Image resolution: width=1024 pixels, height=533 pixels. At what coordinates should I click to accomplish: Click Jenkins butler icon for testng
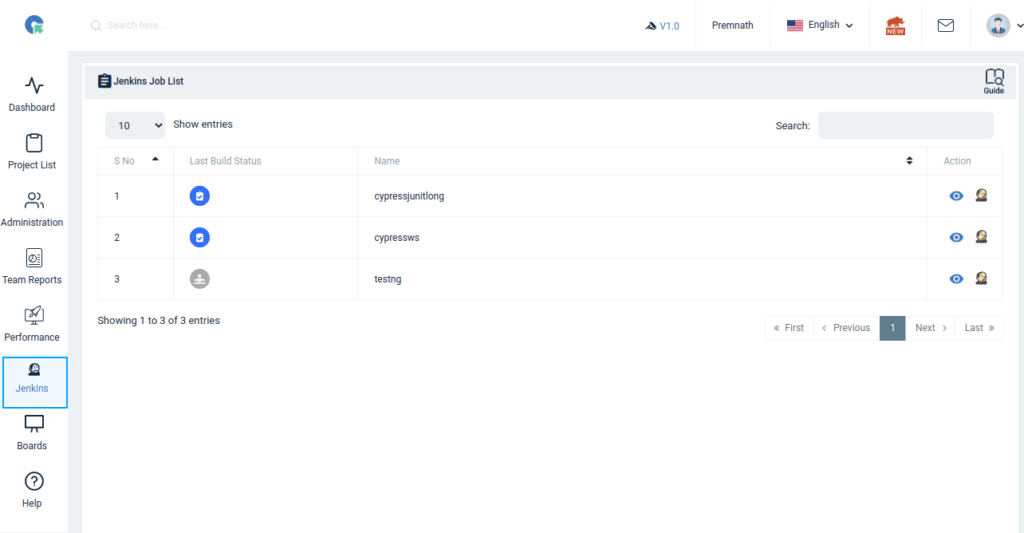click(x=981, y=278)
